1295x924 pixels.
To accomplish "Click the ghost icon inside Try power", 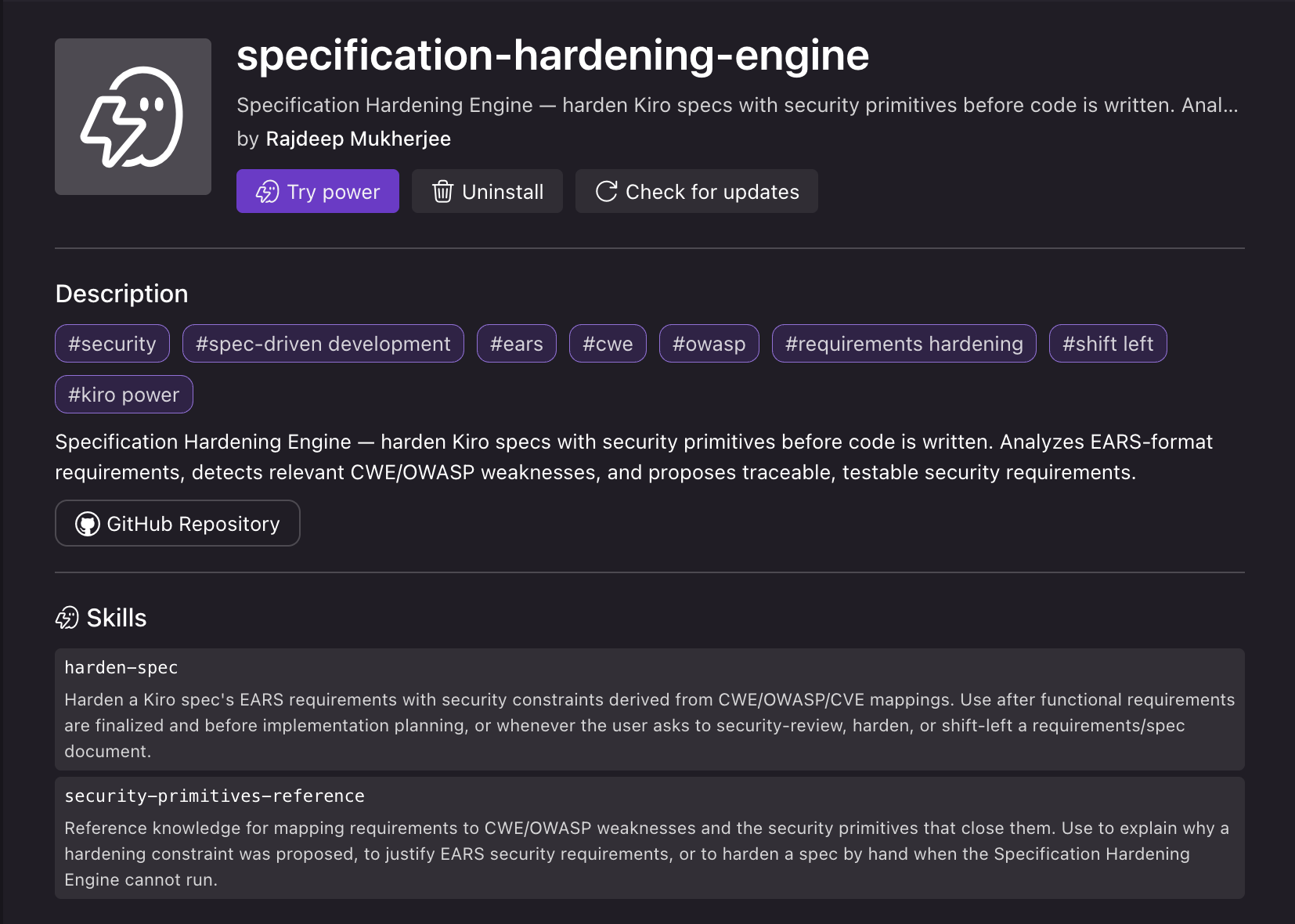I will point(268,192).
